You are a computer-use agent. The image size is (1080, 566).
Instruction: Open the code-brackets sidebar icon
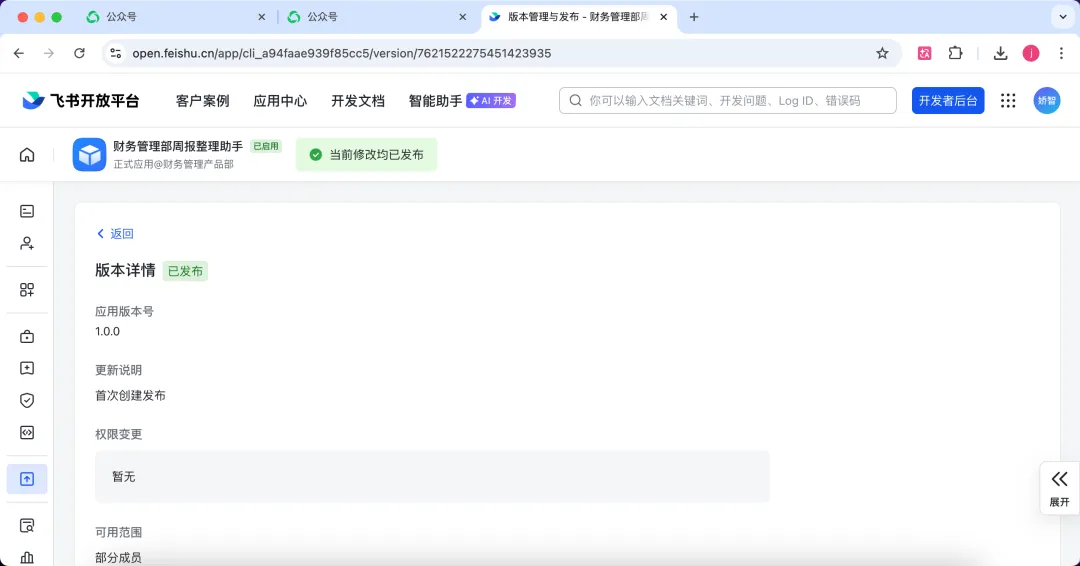(x=27, y=432)
